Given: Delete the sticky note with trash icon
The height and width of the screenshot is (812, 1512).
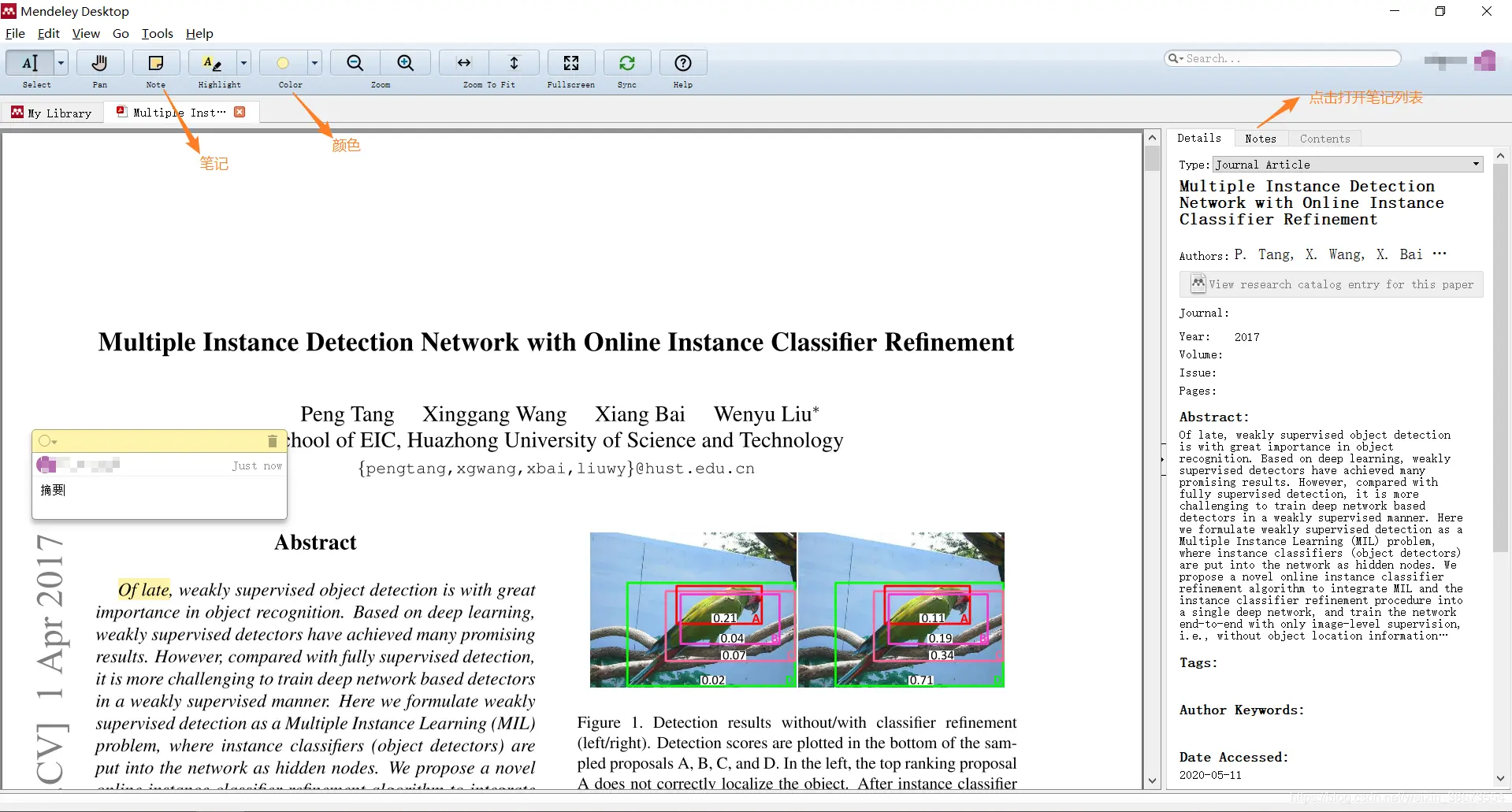Looking at the screenshot, I should pos(273,441).
